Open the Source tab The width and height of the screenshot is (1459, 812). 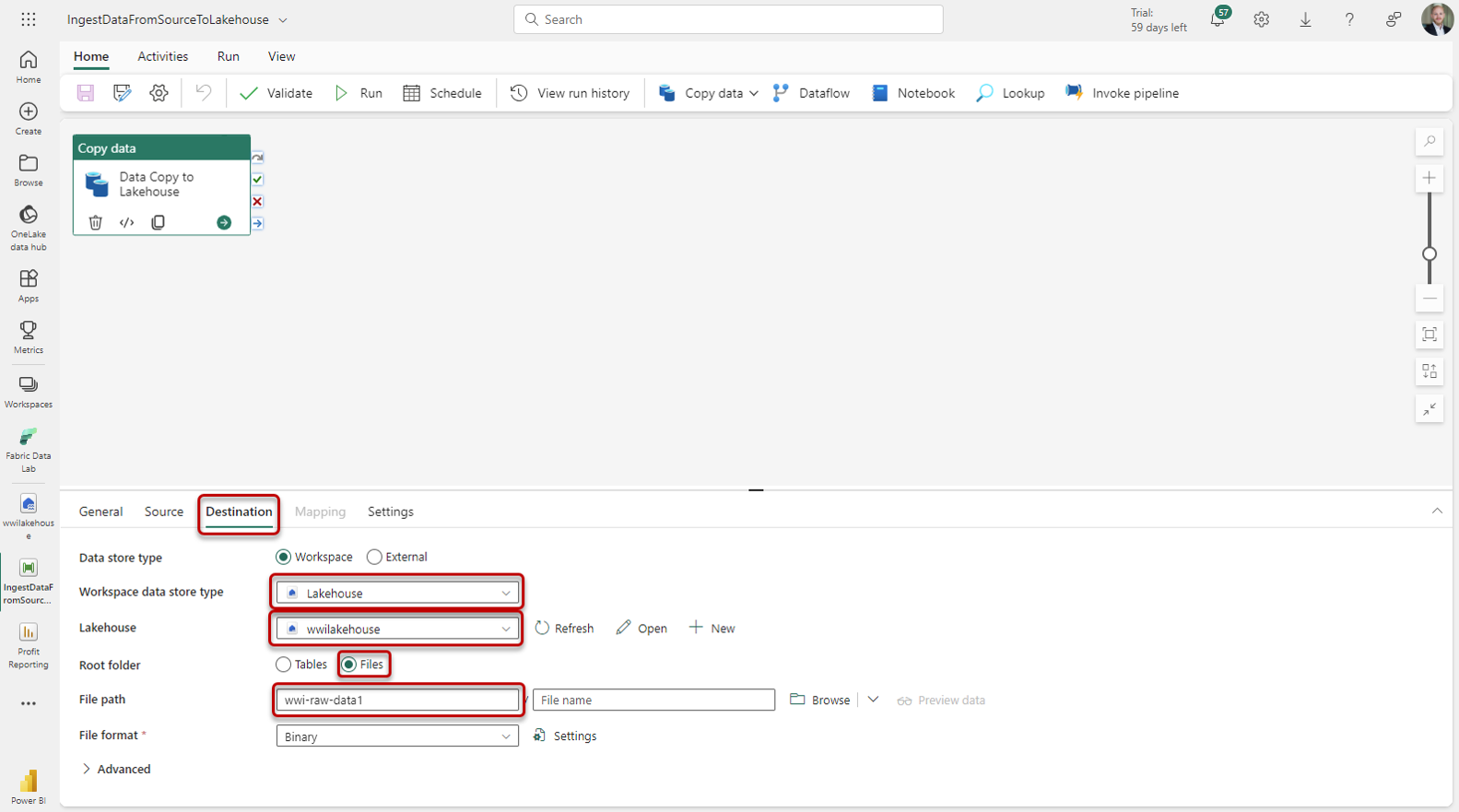pos(164,512)
